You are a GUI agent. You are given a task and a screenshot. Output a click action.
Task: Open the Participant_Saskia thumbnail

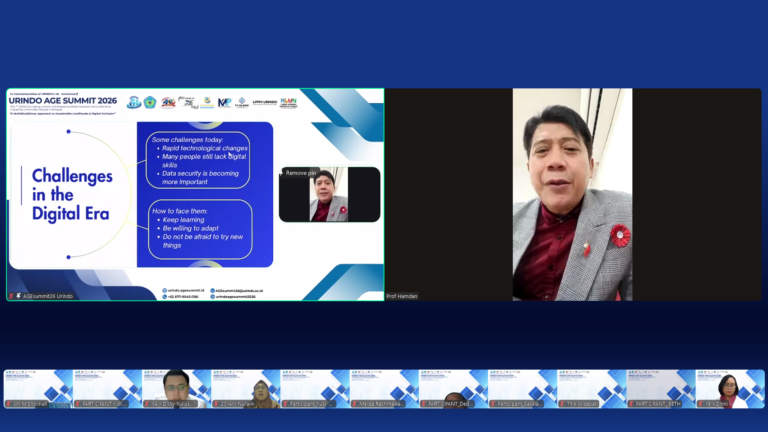[x=522, y=389]
